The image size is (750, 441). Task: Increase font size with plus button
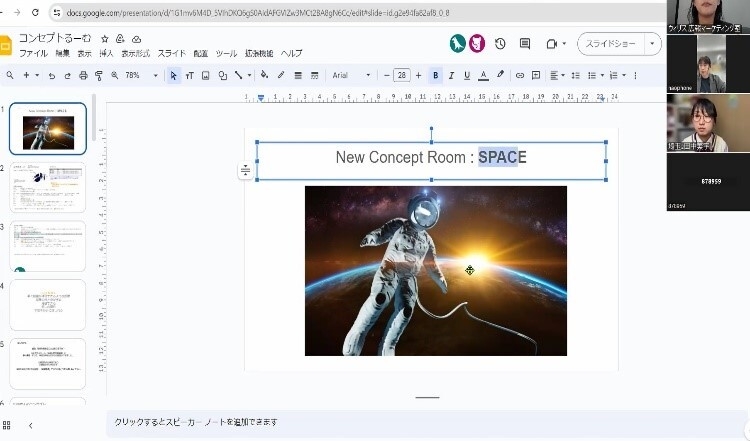pyautogui.click(x=418, y=75)
